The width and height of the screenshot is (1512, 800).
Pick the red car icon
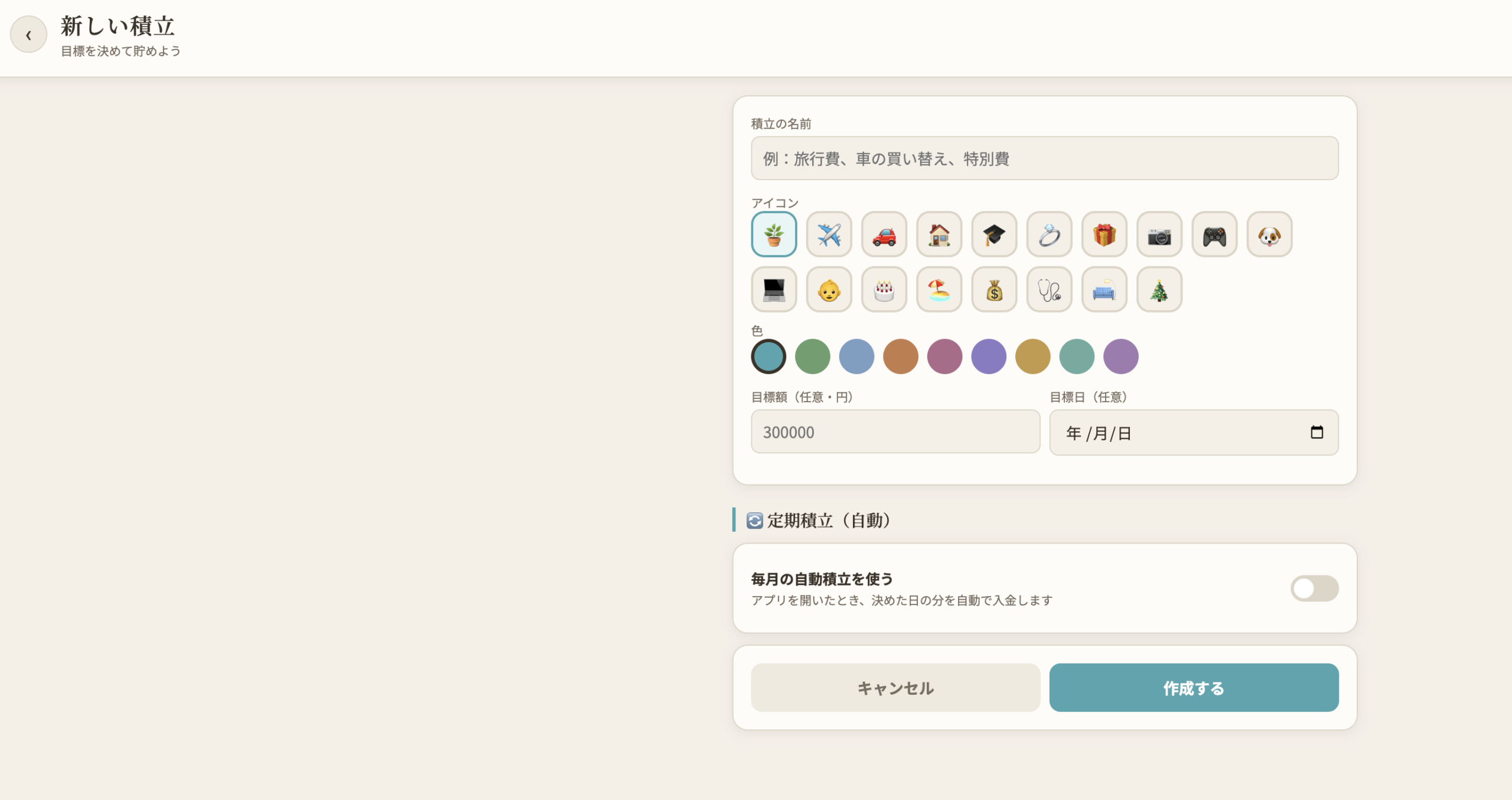[884, 235]
